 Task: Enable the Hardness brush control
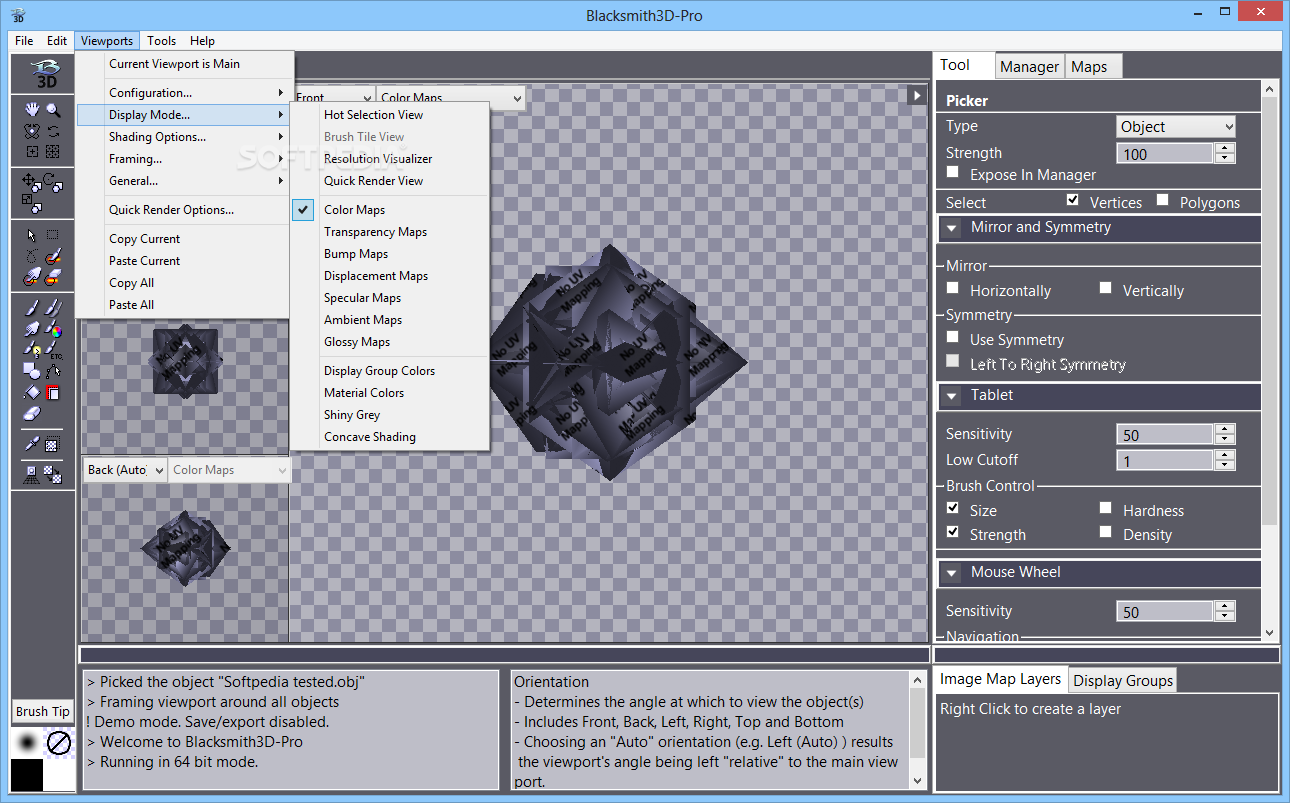coord(1105,508)
